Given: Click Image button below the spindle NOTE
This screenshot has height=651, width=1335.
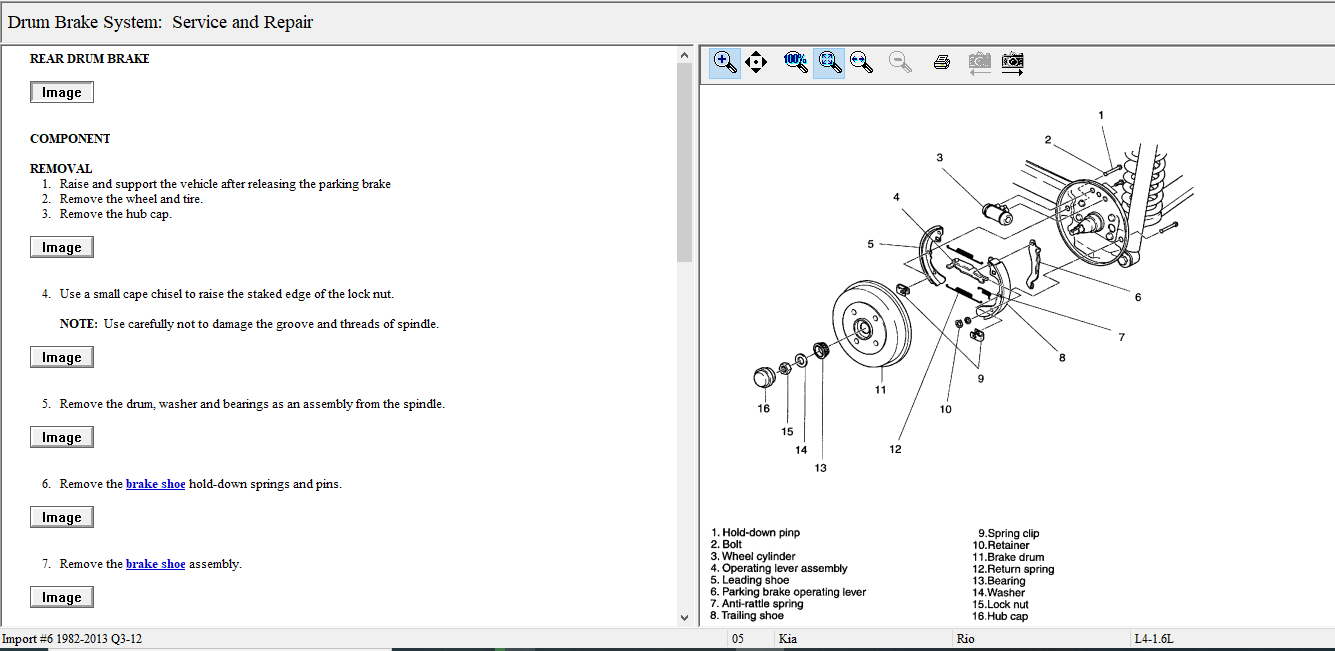Looking at the screenshot, I should click(62, 358).
